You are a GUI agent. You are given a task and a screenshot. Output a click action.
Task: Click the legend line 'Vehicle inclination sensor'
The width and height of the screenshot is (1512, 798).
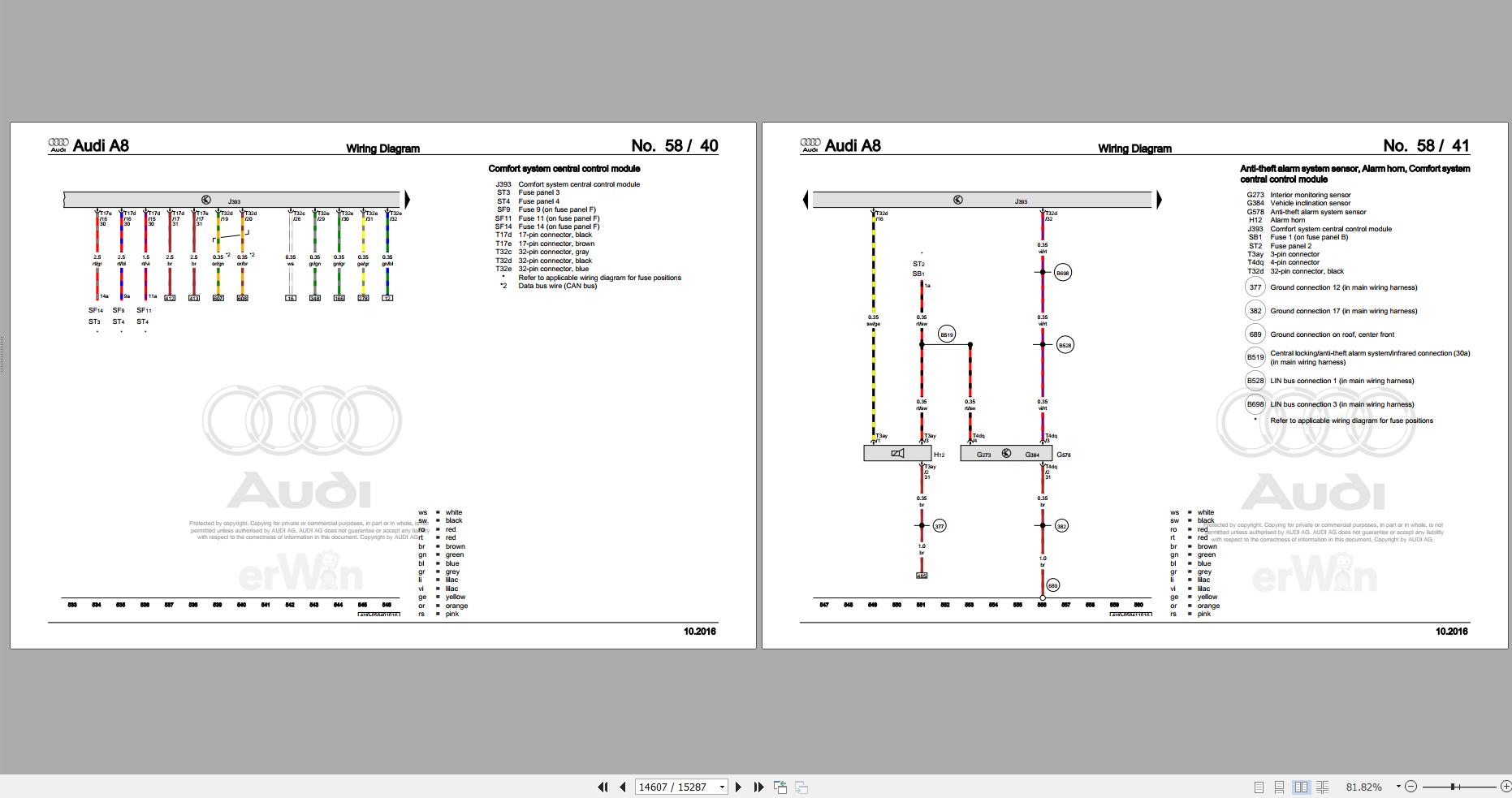tap(1311, 203)
